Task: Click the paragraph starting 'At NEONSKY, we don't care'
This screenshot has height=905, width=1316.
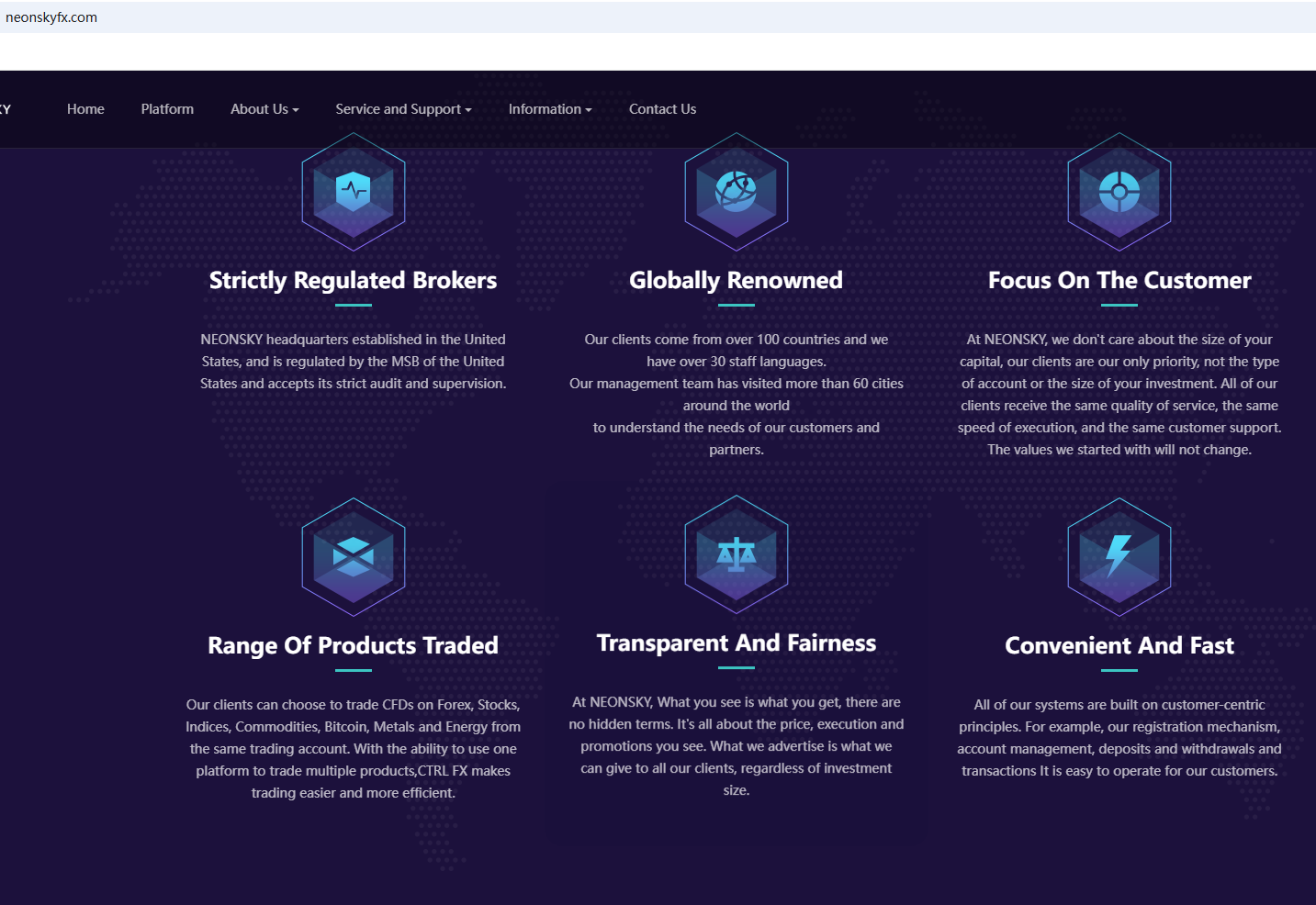Action: [x=1119, y=395]
